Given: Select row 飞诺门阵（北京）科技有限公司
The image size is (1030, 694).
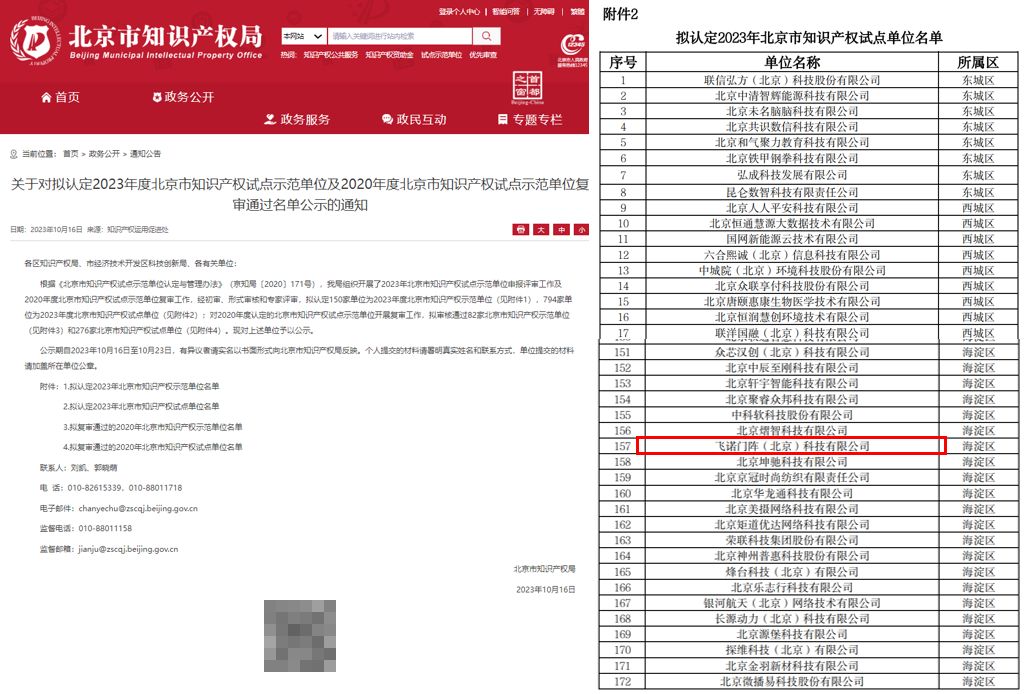Looking at the screenshot, I should click(x=809, y=446).
